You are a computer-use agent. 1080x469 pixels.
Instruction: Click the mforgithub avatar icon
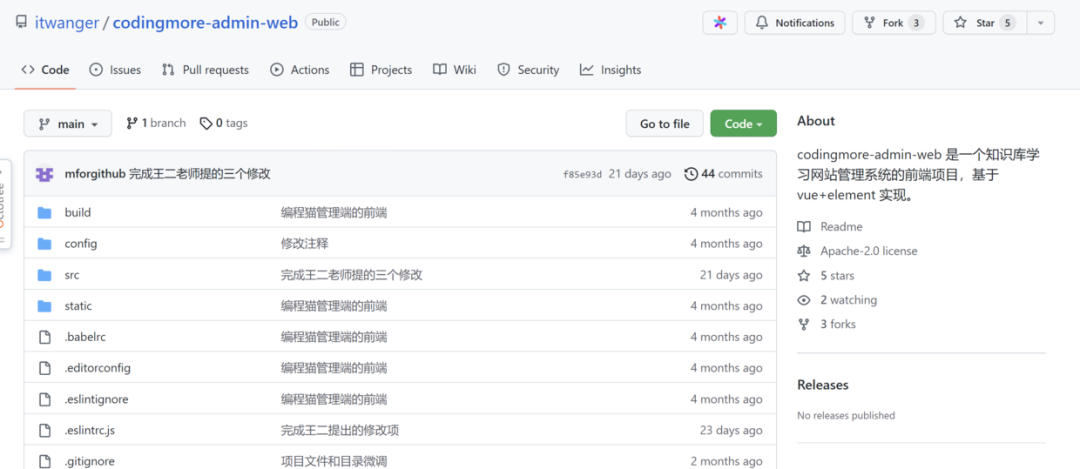(x=45, y=174)
